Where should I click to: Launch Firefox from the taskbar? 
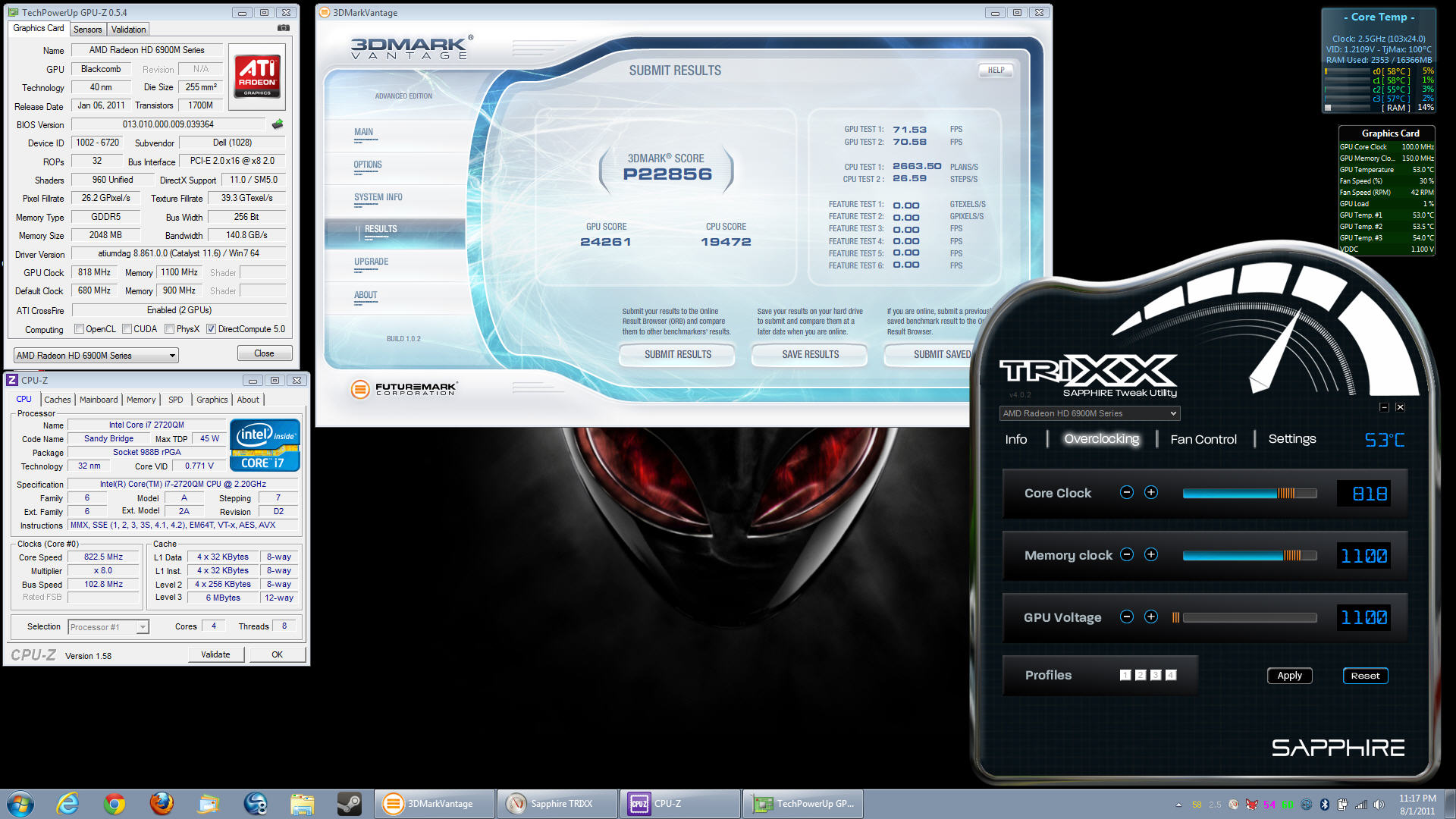[x=162, y=804]
